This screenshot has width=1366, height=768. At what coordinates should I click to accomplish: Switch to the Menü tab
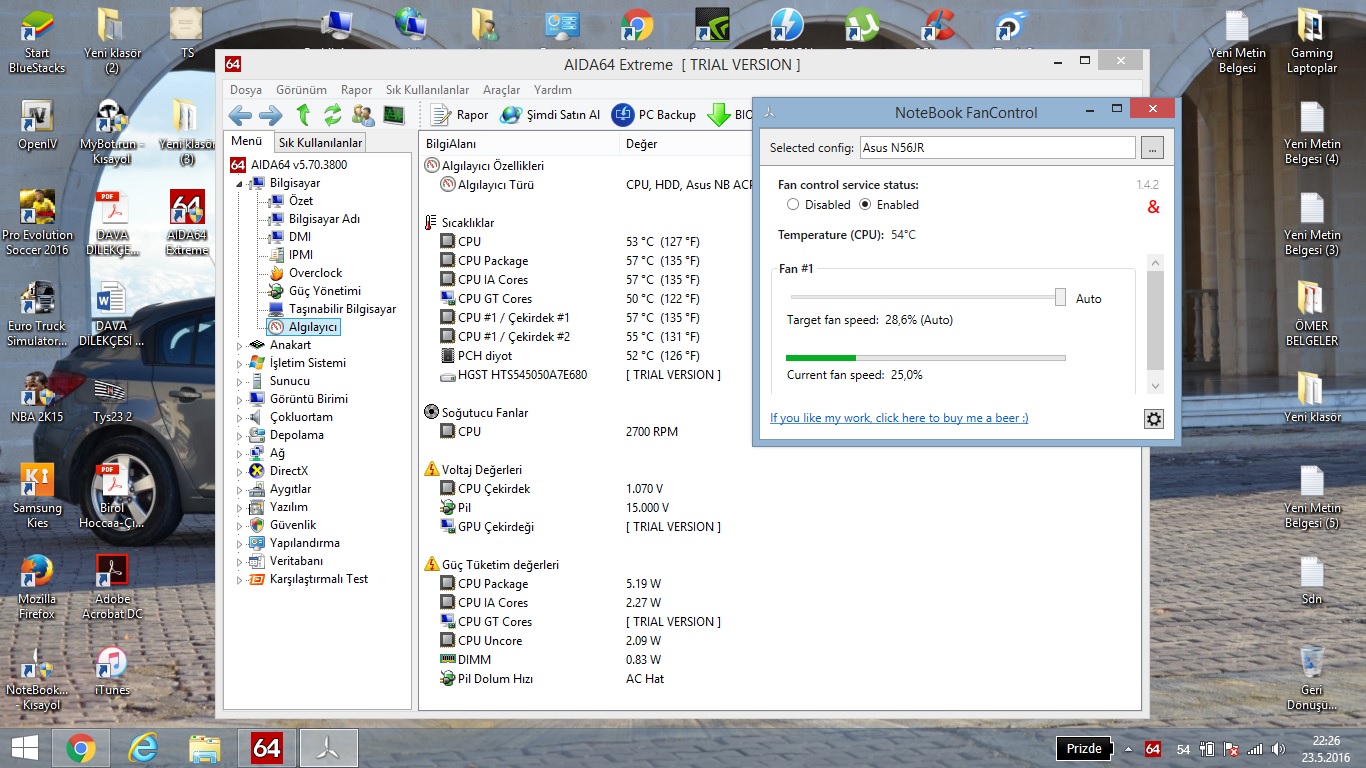tap(246, 142)
